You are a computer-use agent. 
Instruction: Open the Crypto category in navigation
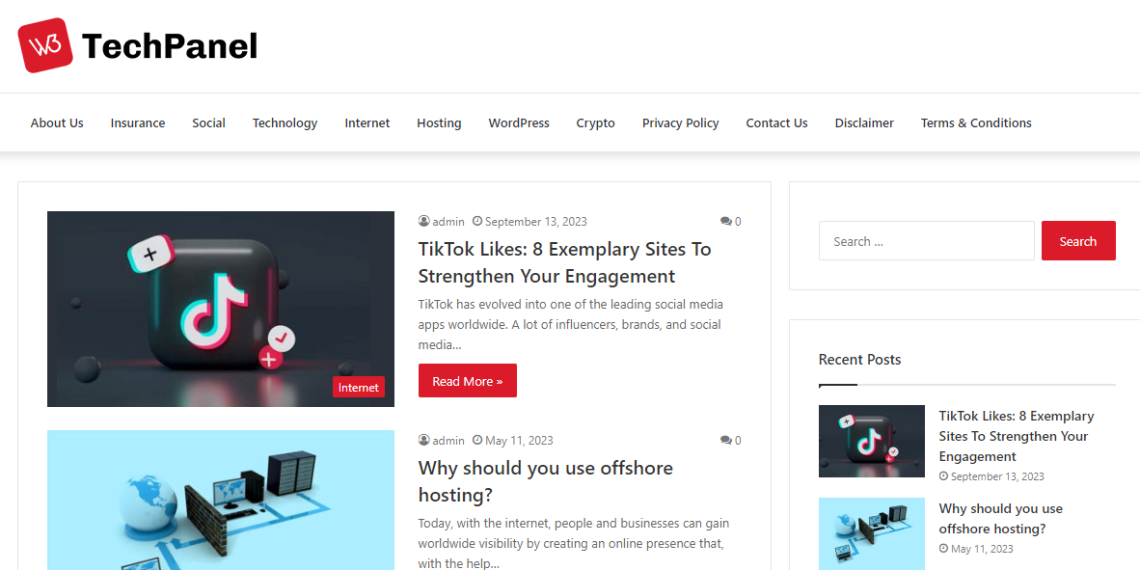(x=595, y=123)
